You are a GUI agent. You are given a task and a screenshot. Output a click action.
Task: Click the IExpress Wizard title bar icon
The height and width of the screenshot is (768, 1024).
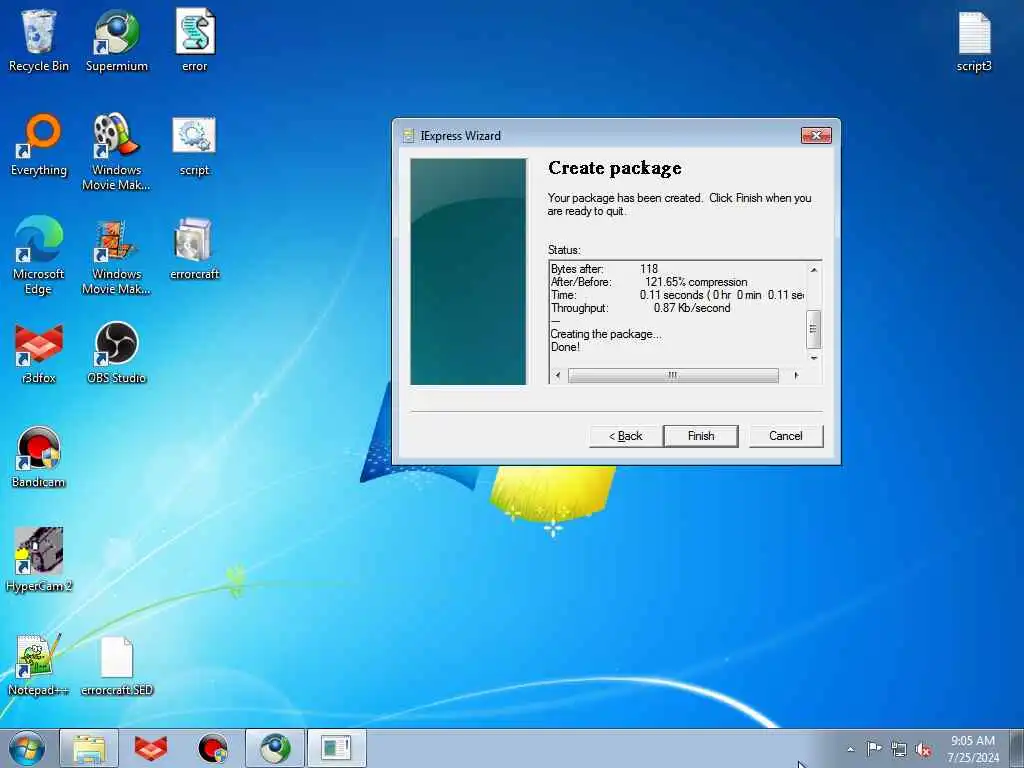click(409, 136)
